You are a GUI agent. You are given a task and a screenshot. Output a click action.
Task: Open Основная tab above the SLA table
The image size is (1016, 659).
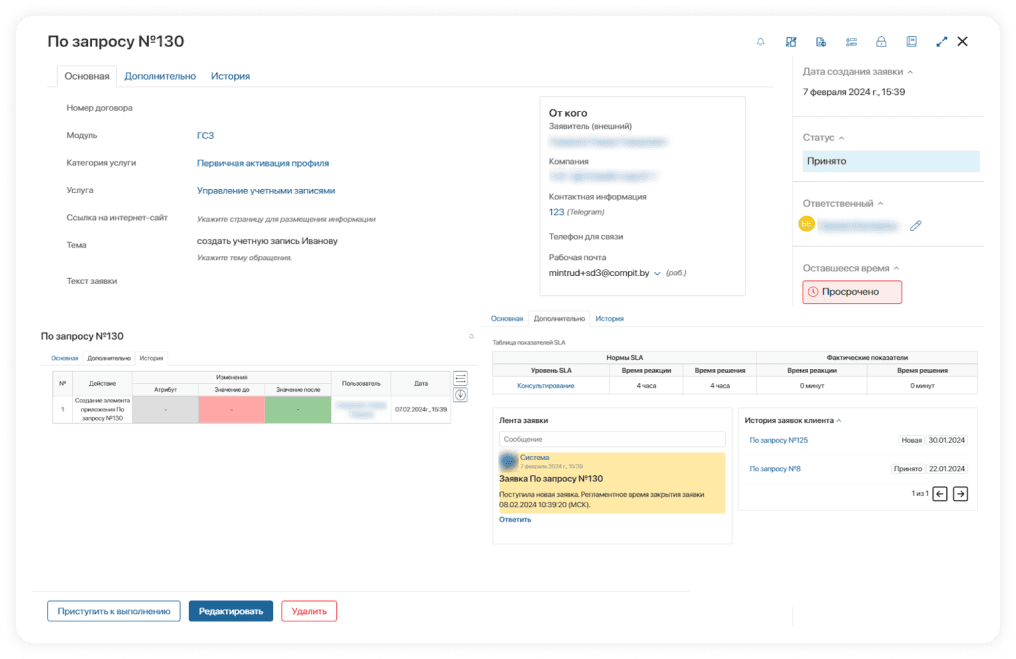tap(507, 319)
